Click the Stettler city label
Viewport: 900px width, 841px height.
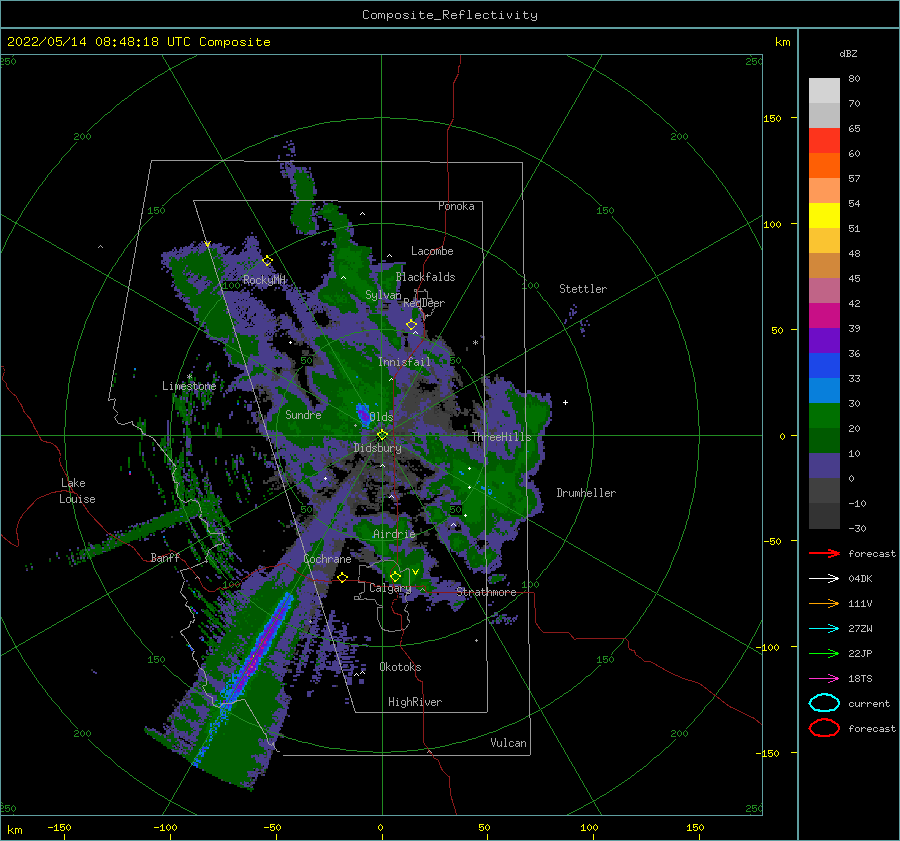coord(583,289)
